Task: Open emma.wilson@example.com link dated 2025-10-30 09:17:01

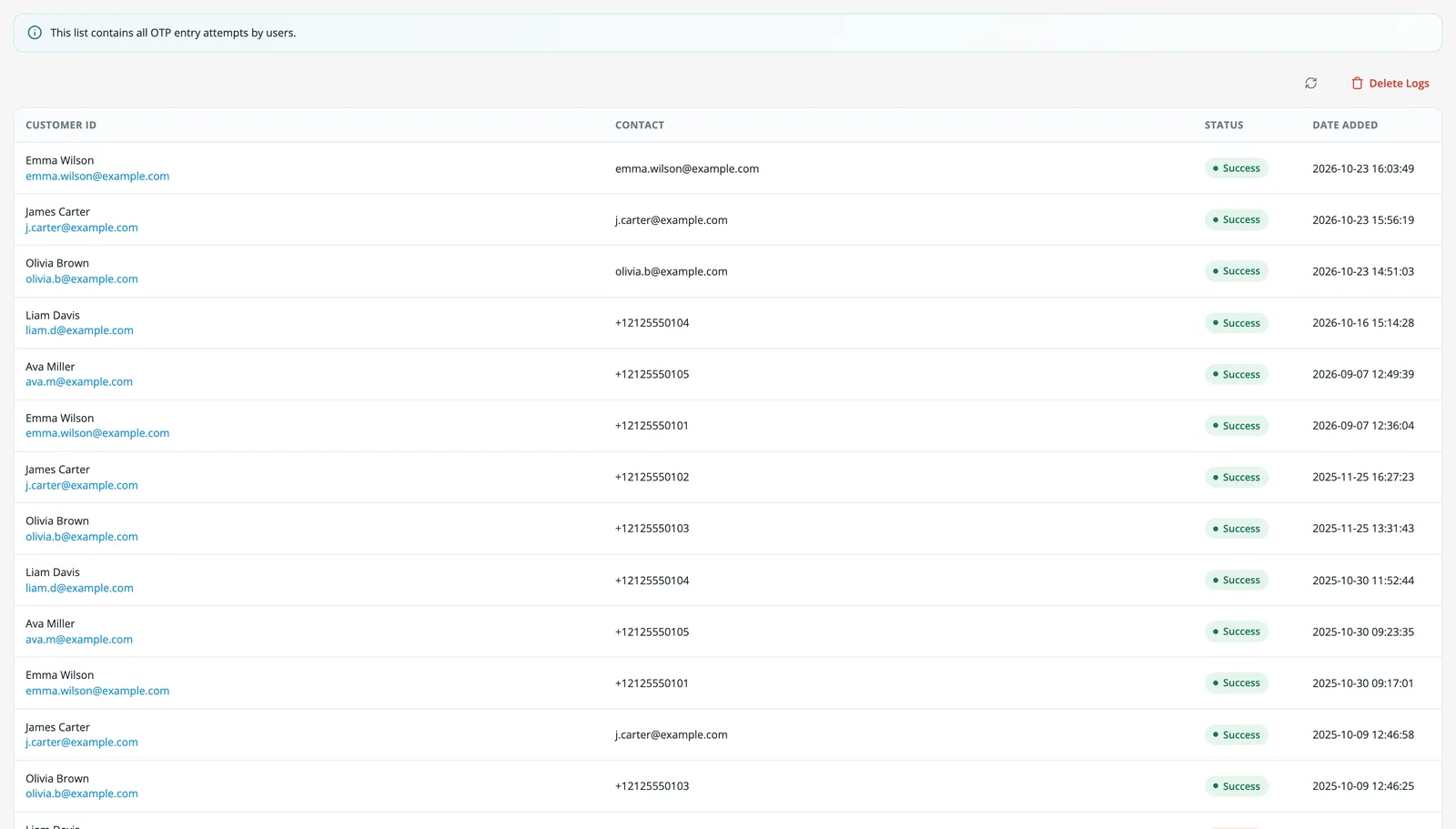Action: [x=97, y=691]
